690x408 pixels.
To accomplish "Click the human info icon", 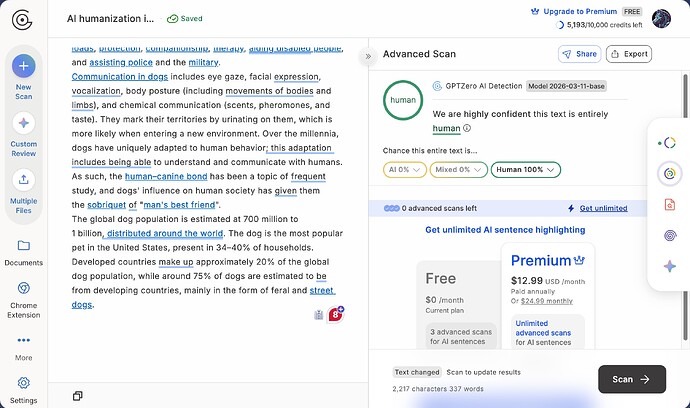I will tap(467, 128).
